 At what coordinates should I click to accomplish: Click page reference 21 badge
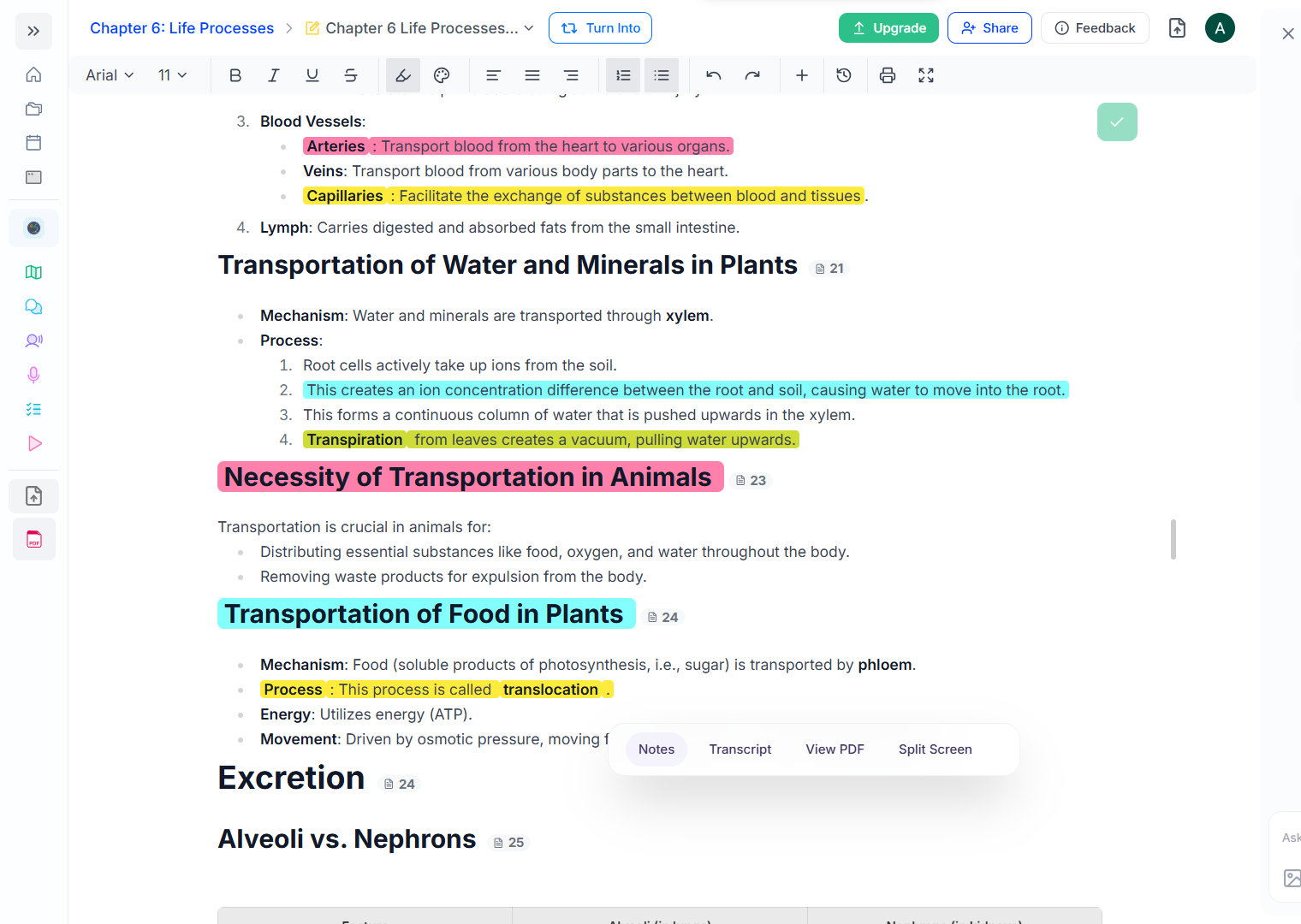tap(829, 269)
